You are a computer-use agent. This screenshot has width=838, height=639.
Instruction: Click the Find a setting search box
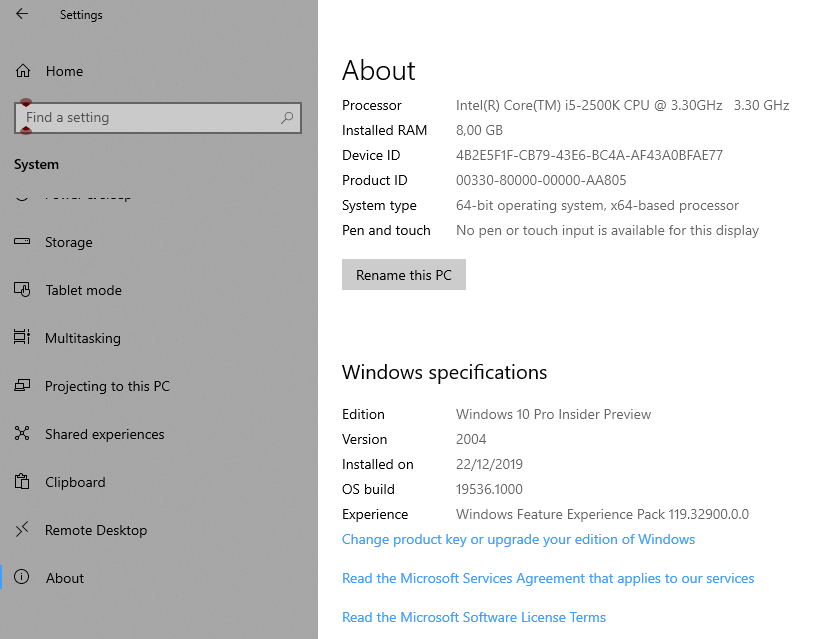(x=158, y=118)
